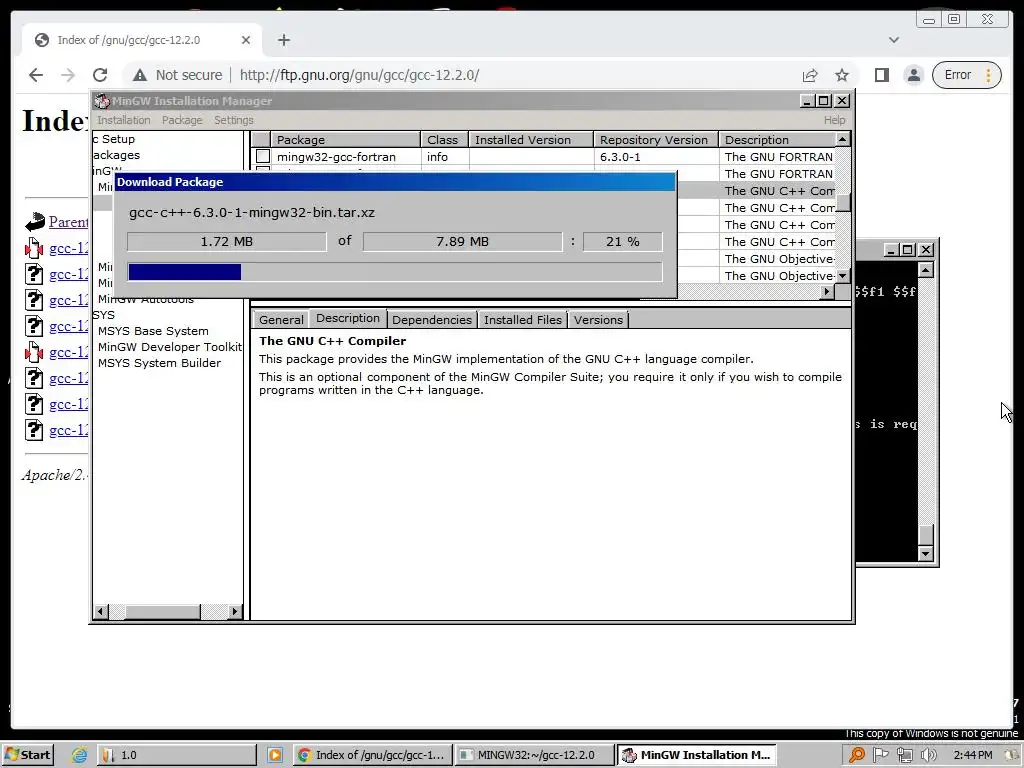The image size is (1024, 768).
Task: Switch to MINGW32:~/gcc-12.2.0 taskbar button
Action: [x=534, y=755]
